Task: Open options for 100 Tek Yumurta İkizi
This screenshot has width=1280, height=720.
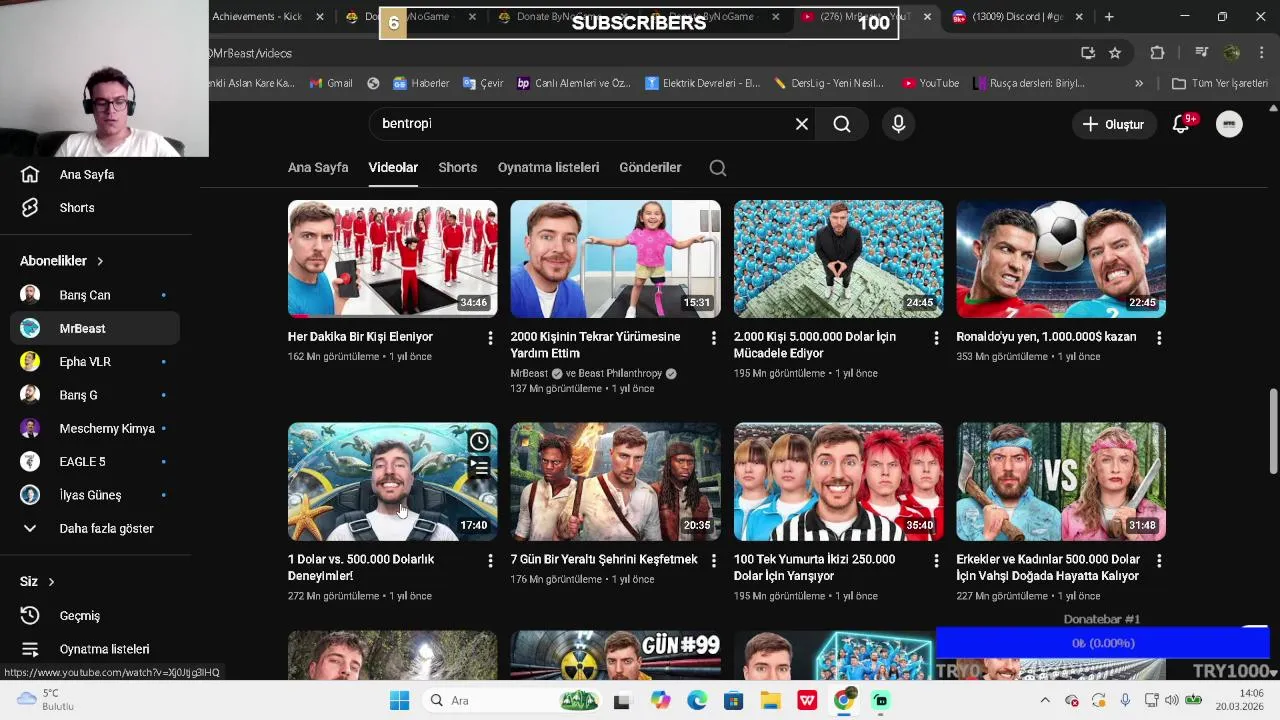Action: click(x=936, y=561)
